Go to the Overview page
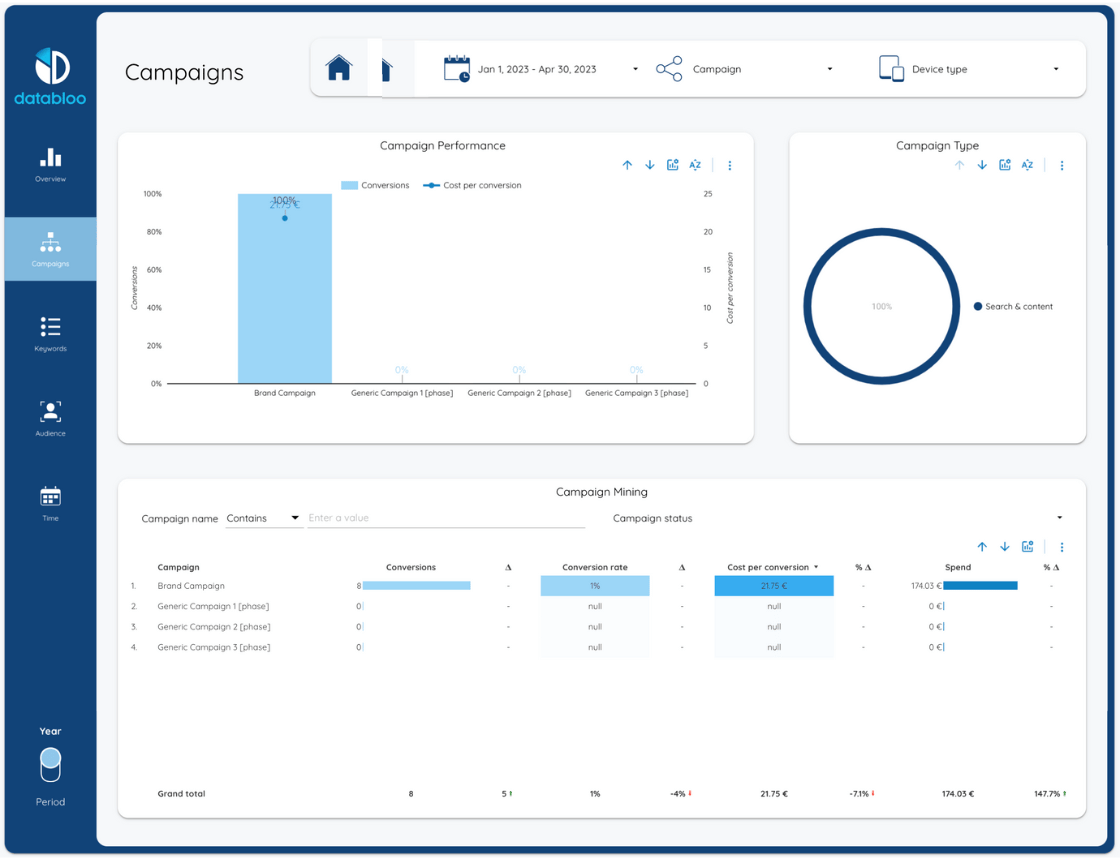 click(50, 165)
